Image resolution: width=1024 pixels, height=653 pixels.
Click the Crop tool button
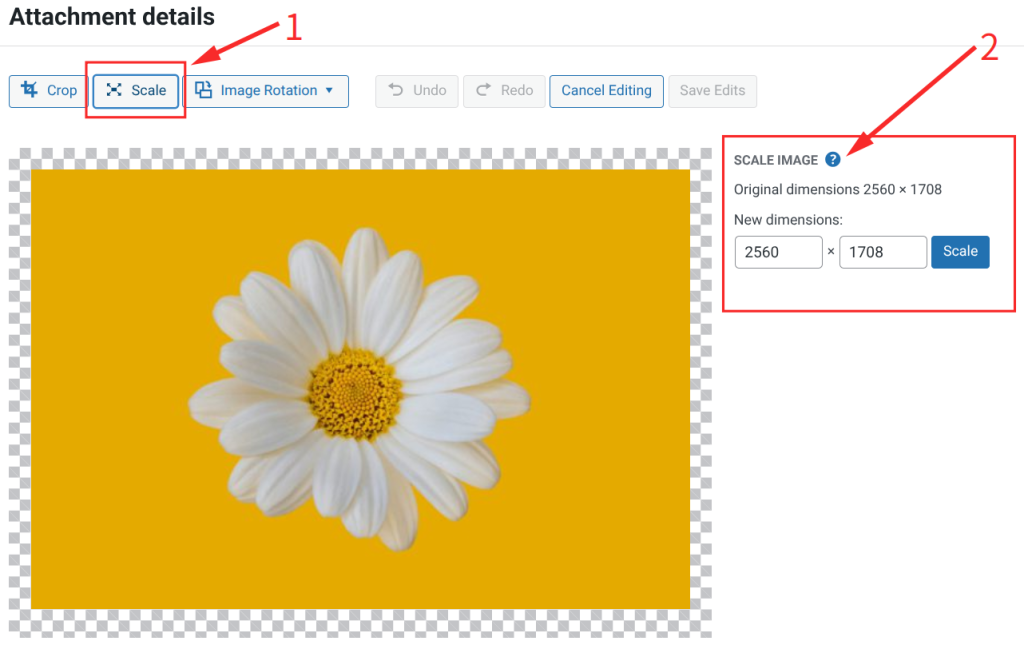[x=48, y=91]
